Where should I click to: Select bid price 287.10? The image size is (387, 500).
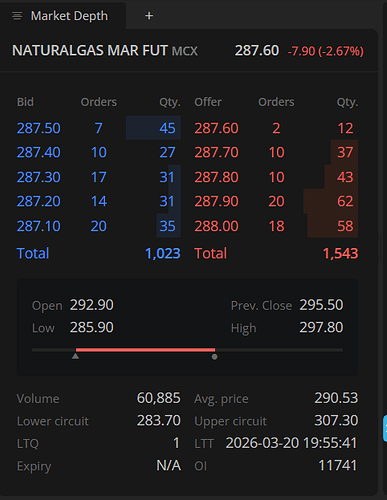tap(39, 226)
